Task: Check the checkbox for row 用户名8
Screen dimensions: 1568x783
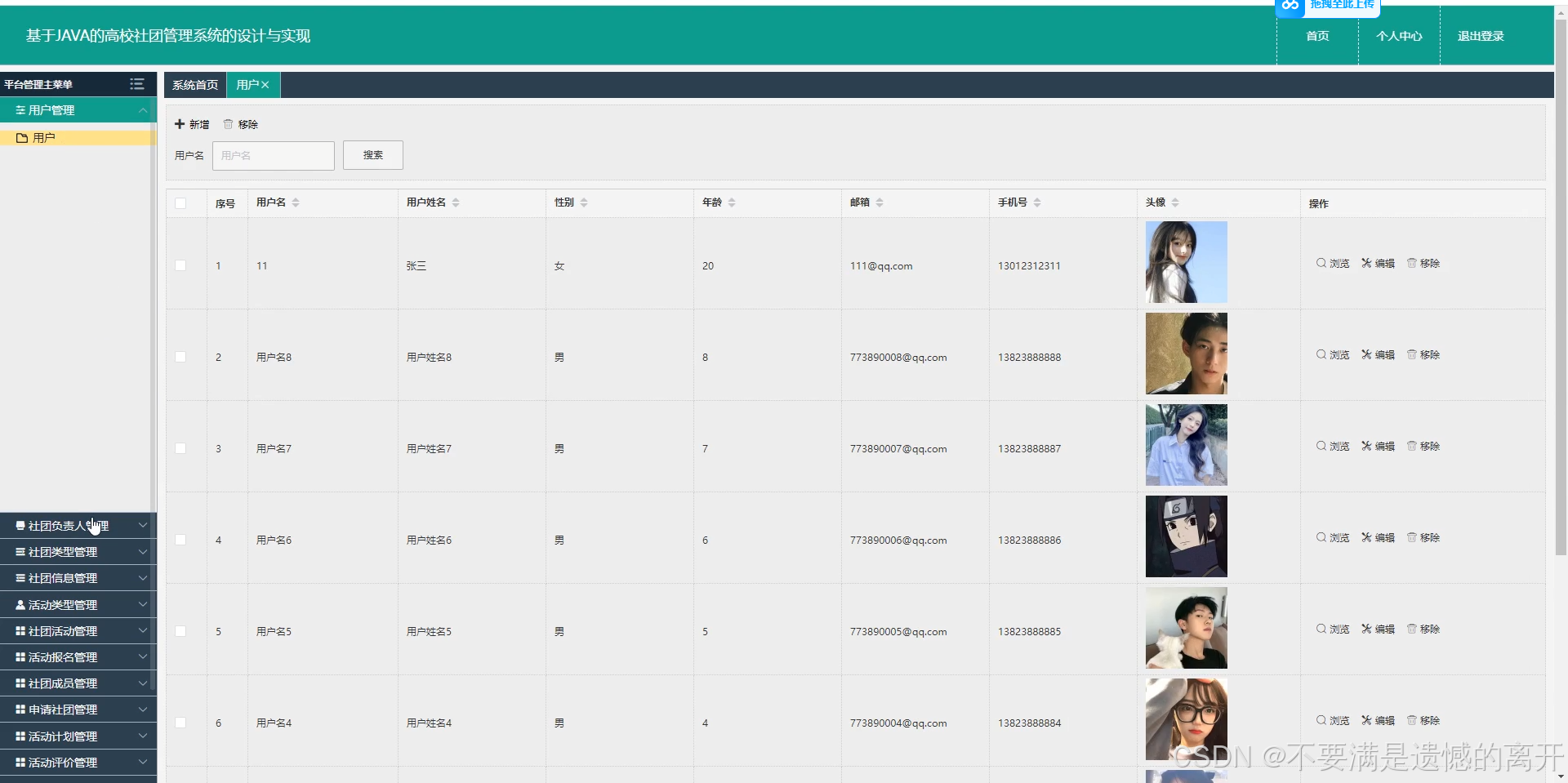Action: tap(180, 357)
